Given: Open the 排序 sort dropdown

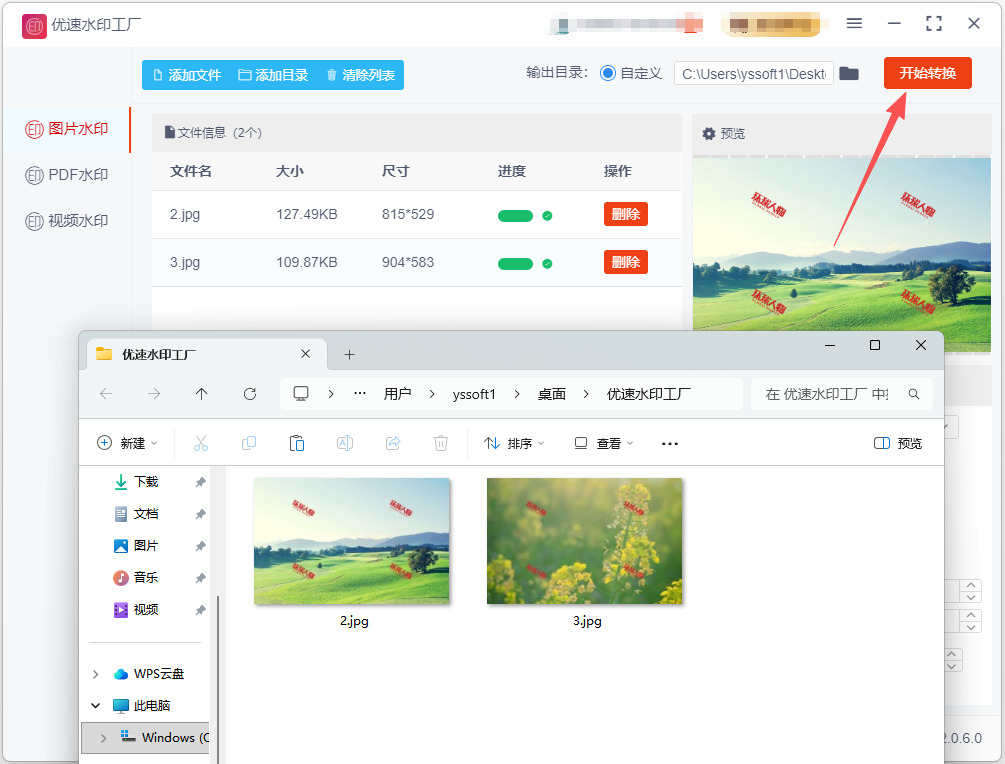Looking at the screenshot, I should (x=514, y=444).
